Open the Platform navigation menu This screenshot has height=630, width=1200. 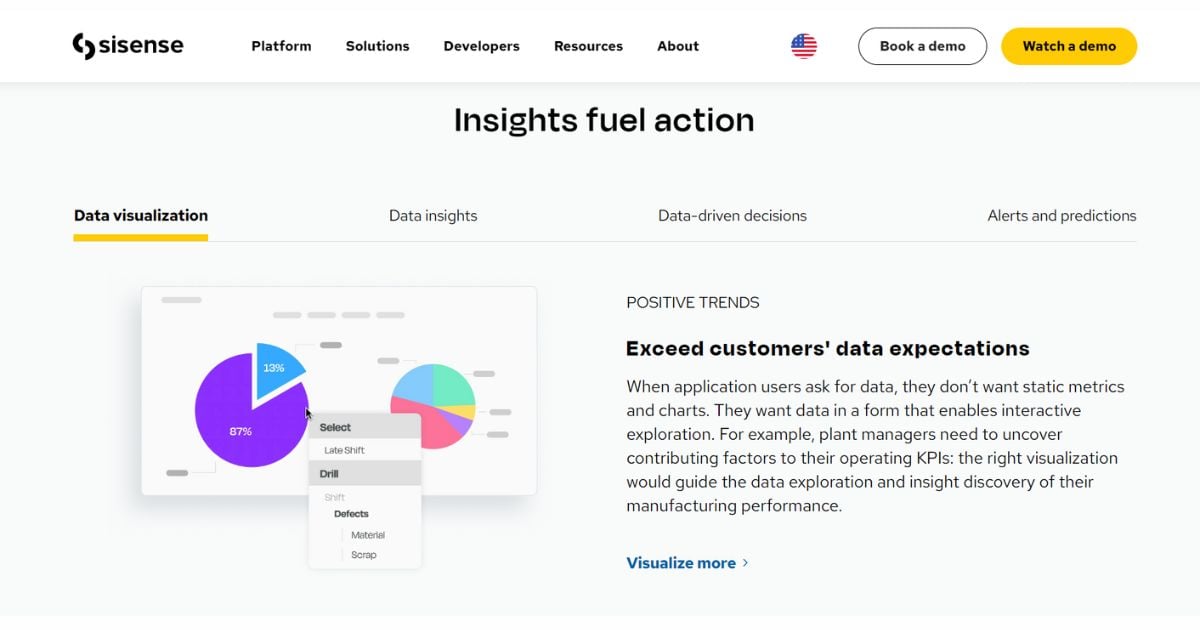tap(281, 46)
